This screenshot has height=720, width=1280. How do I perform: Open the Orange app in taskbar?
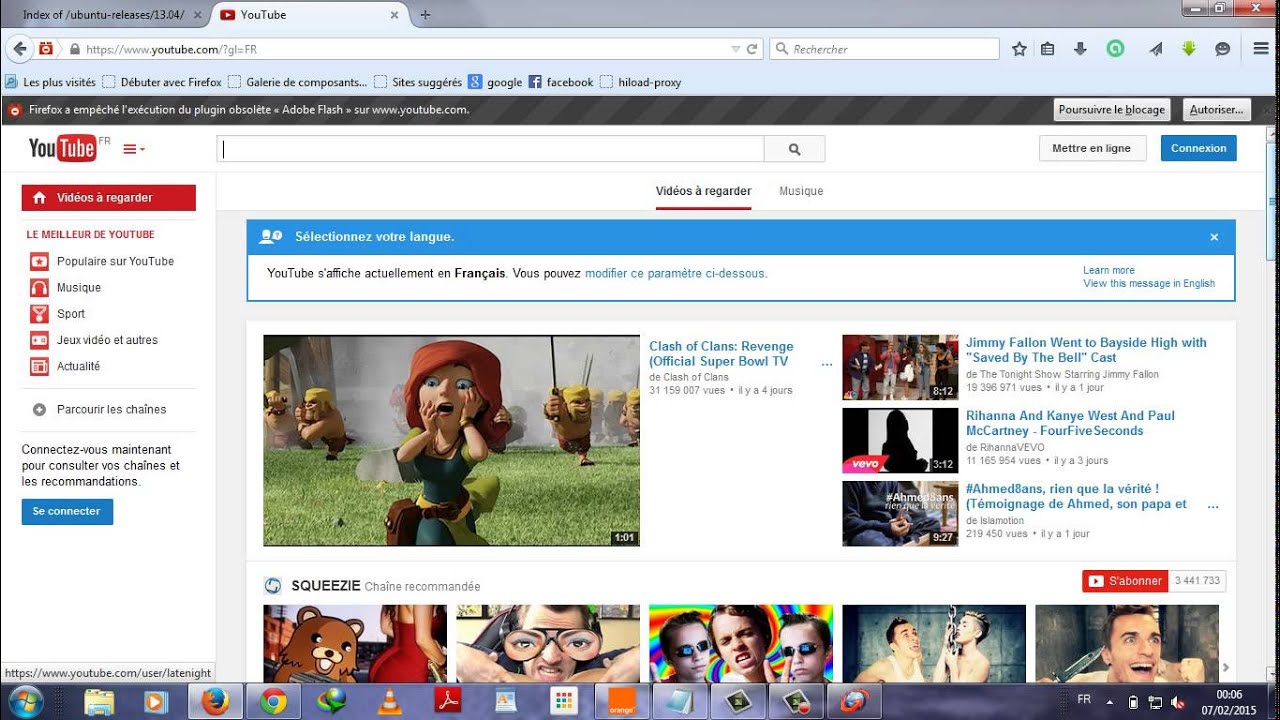tap(621, 702)
